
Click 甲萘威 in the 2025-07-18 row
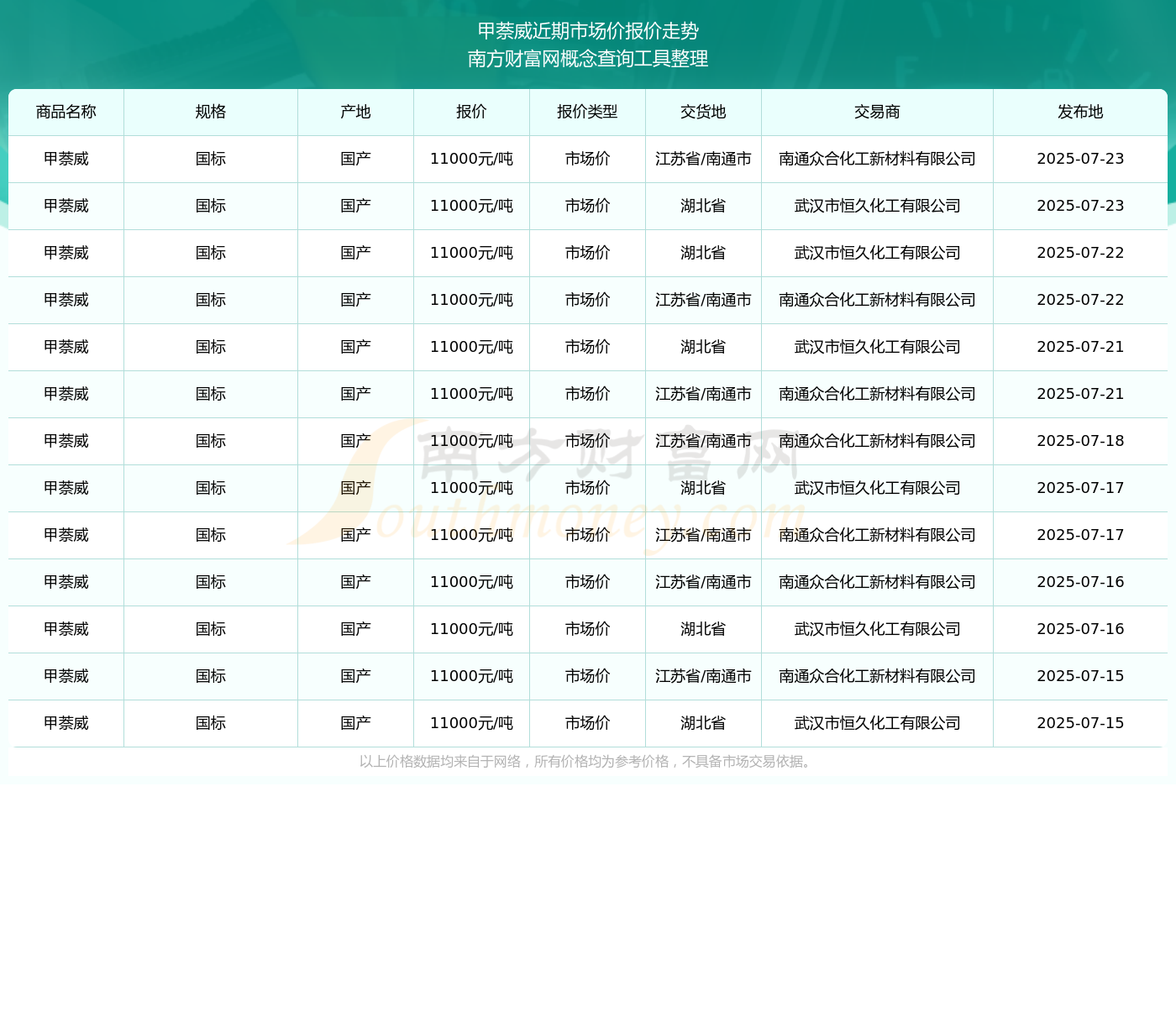coord(66,441)
